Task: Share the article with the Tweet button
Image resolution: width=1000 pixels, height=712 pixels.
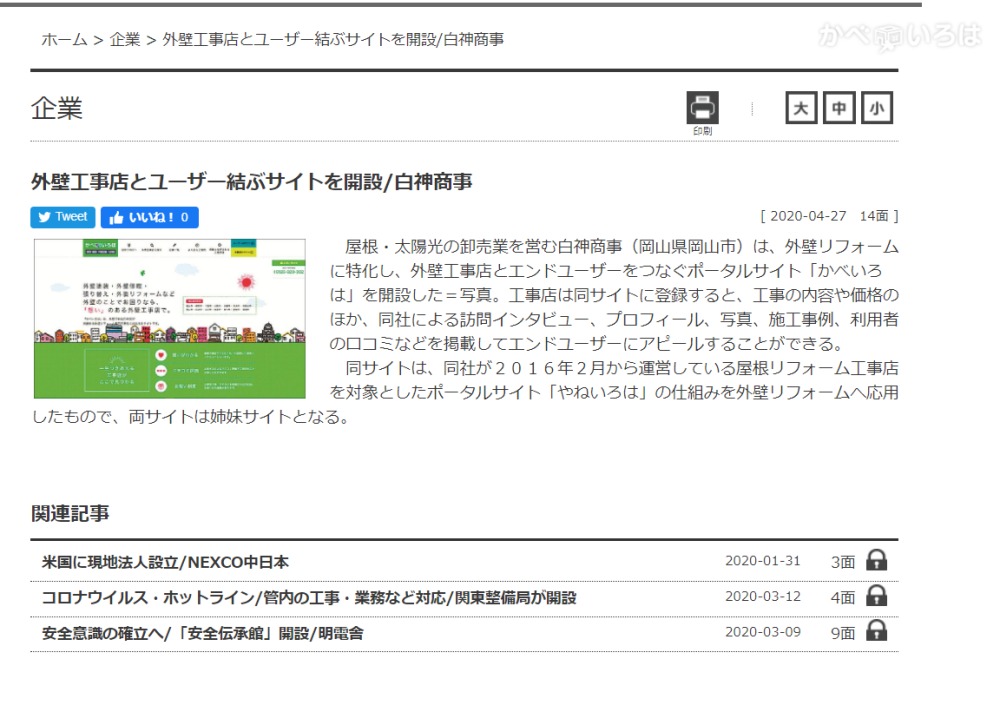Action: pyautogui.click(x=63, y=217)
